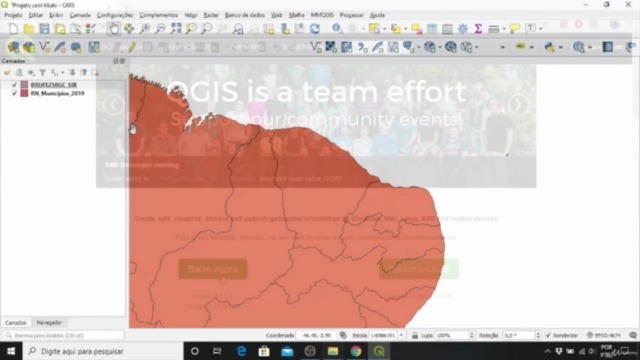
Task: Open the field calculator icon
Action: tap(447, 29)
